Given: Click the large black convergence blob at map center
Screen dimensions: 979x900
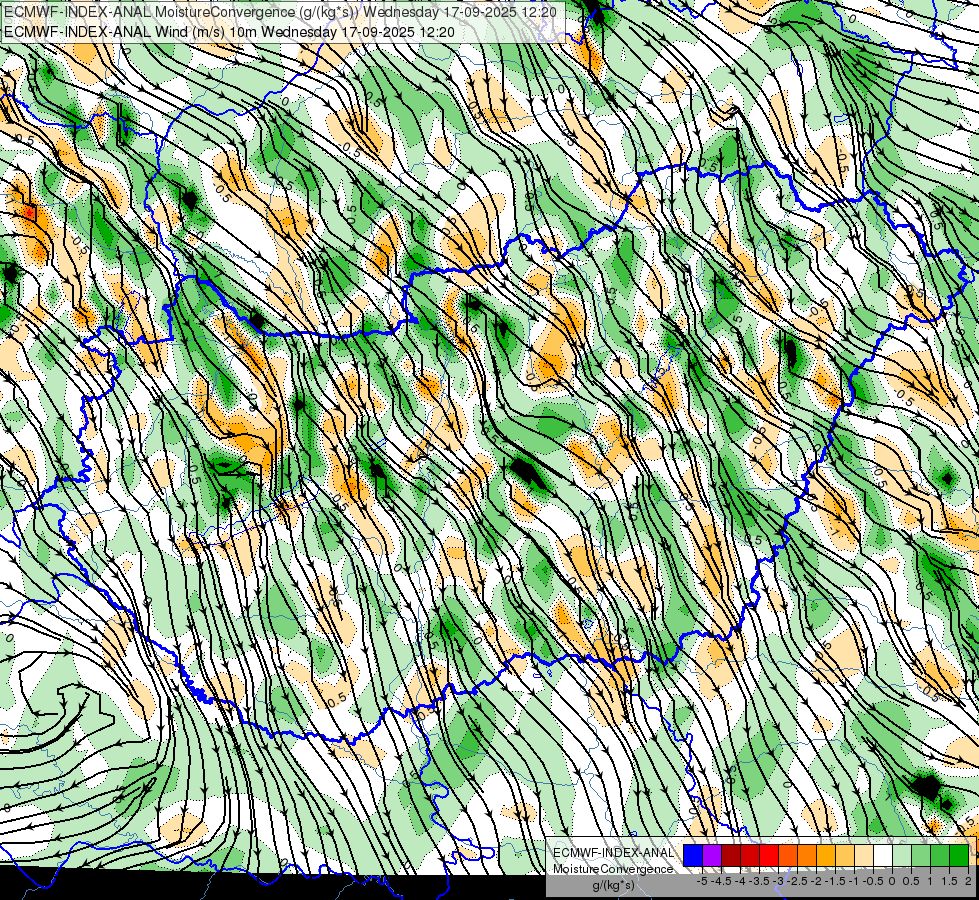Looking at the screenshot, I should coord(528,473).
